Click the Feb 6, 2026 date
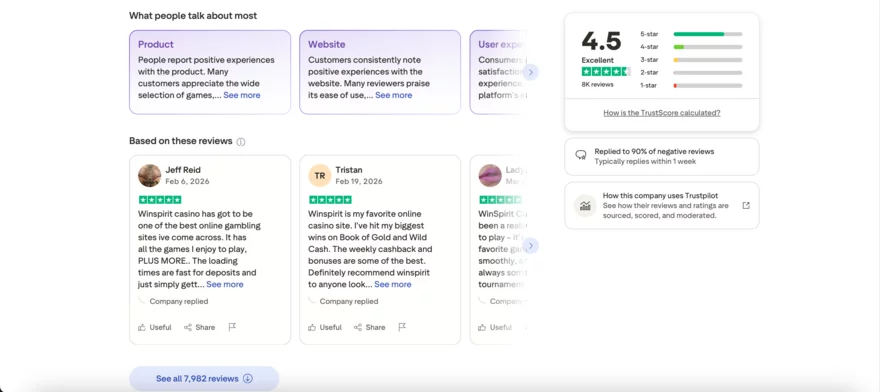 (x=187, y=181)
